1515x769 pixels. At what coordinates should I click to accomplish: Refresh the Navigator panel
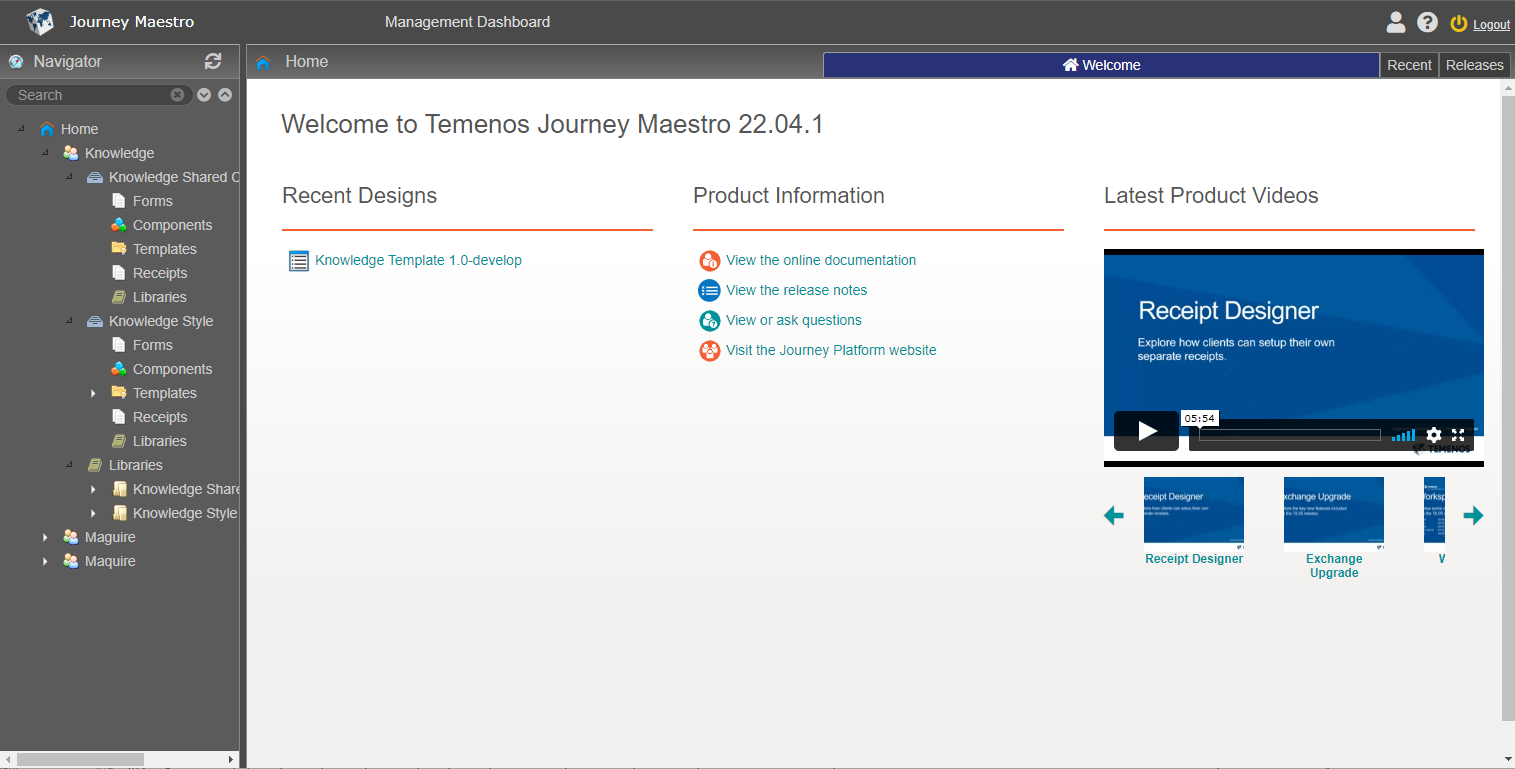[x=213, y=61]
